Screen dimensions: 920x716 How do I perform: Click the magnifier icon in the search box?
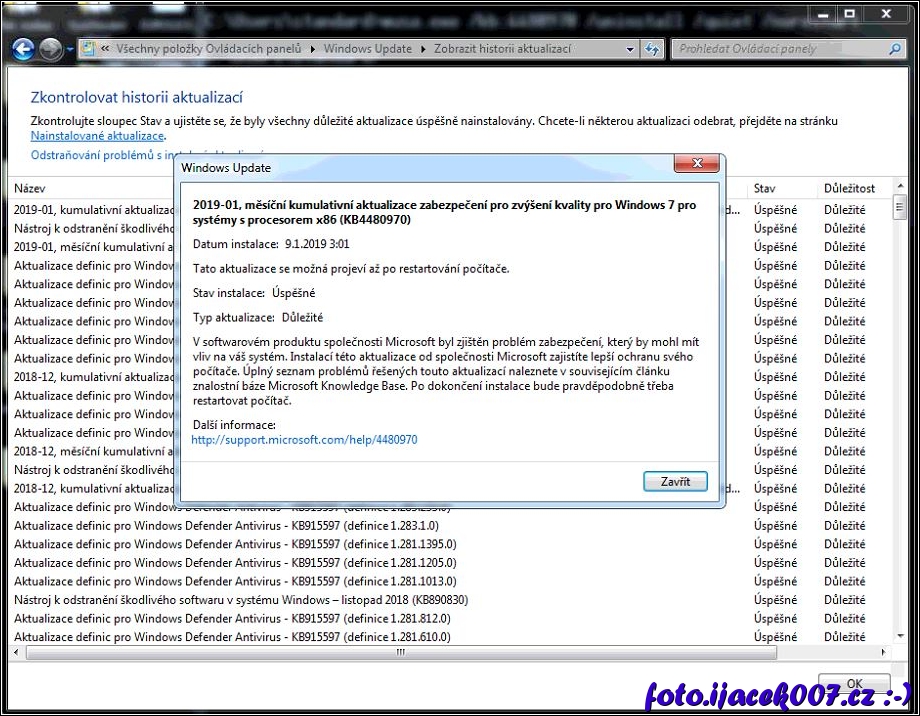click(x=895, y=49)
